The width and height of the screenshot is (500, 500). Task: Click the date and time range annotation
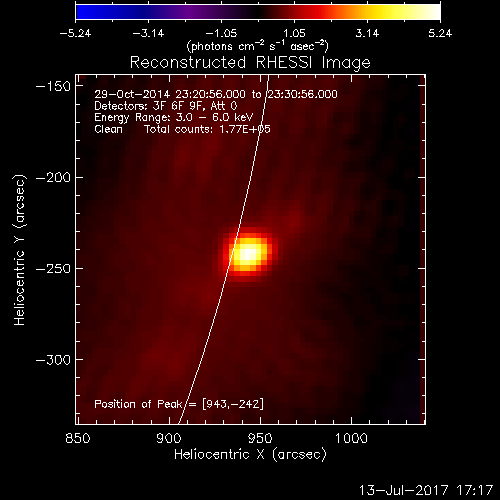216,94
